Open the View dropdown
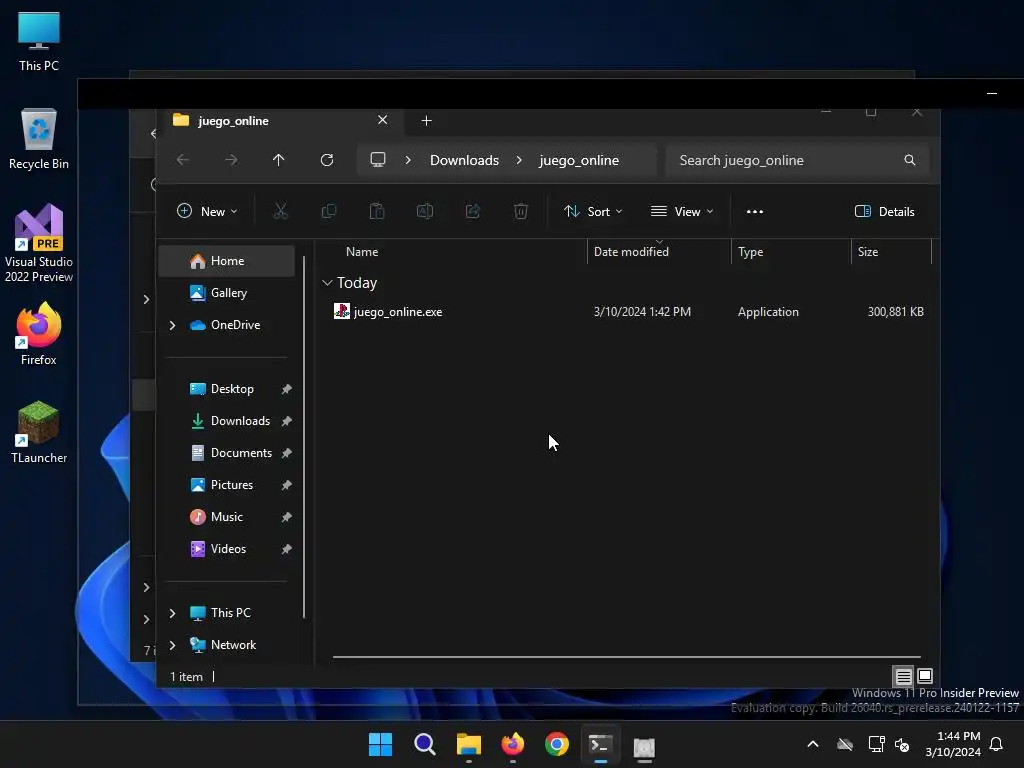The height and width of the screenshot is (768, 1024). pyautogui.click(x=682, y=212)
